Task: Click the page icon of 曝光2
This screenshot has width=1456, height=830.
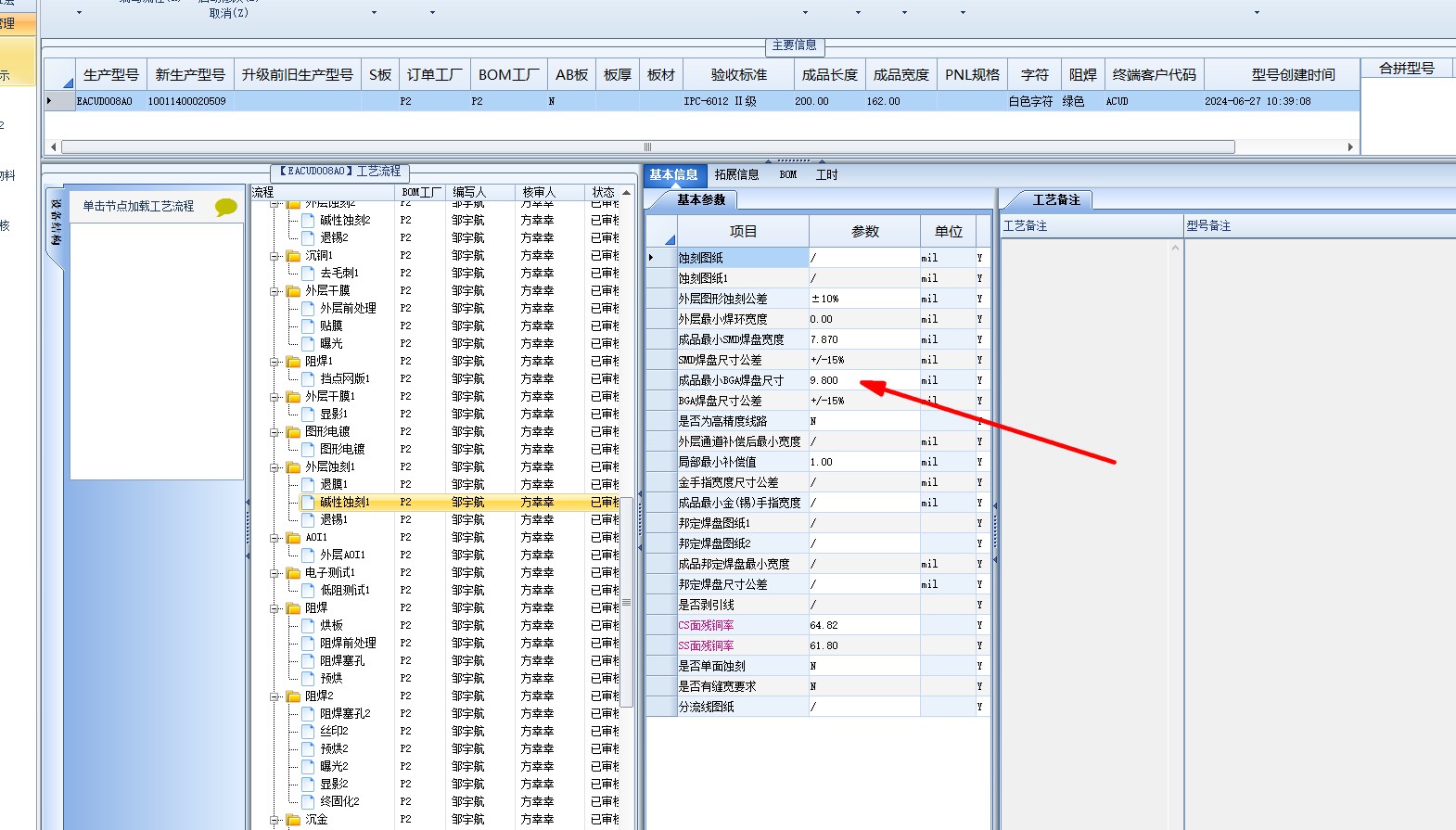Action: click(x=309, y=767)
